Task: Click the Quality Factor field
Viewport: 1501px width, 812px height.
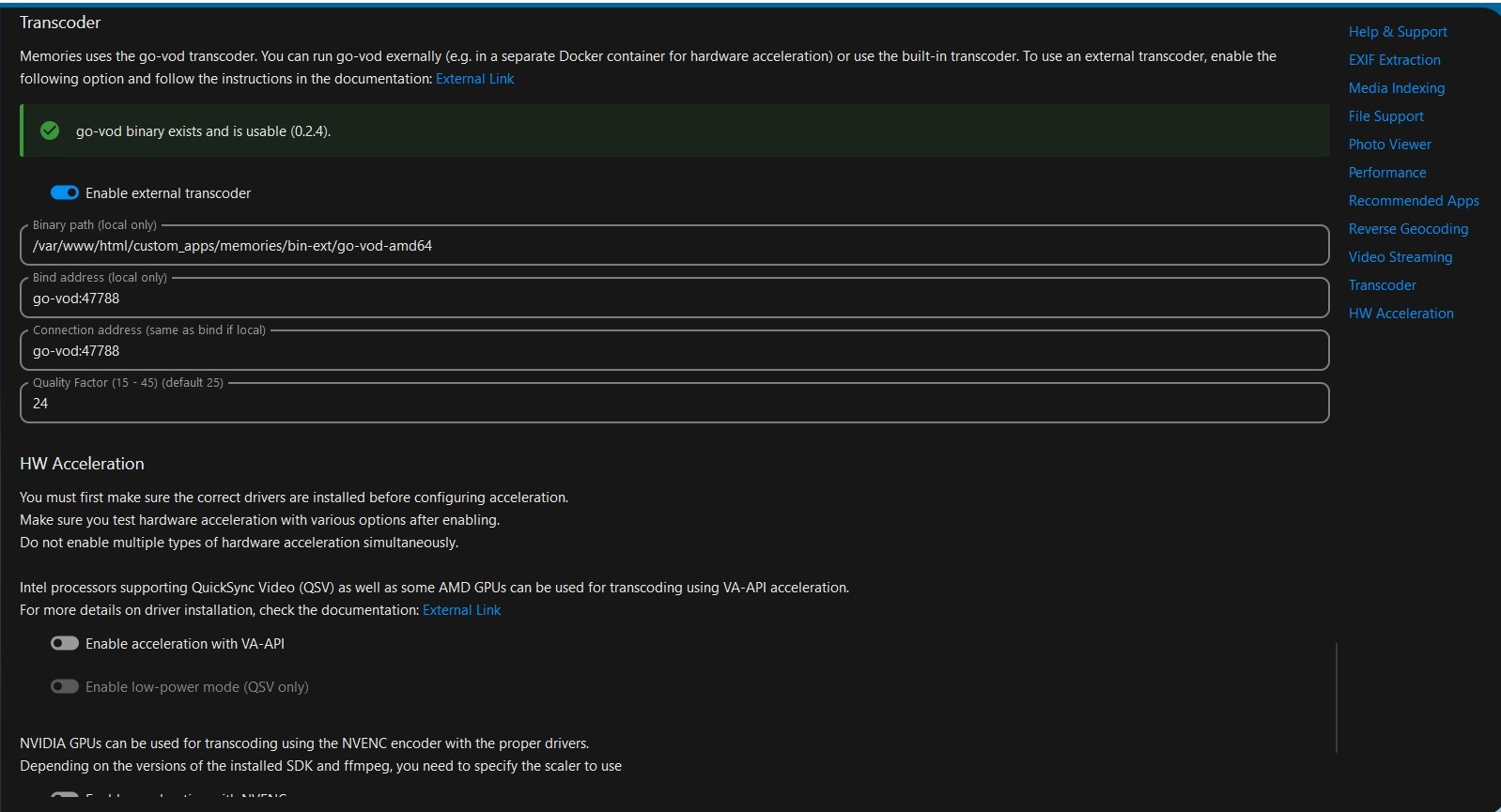Action: (673, 404)
